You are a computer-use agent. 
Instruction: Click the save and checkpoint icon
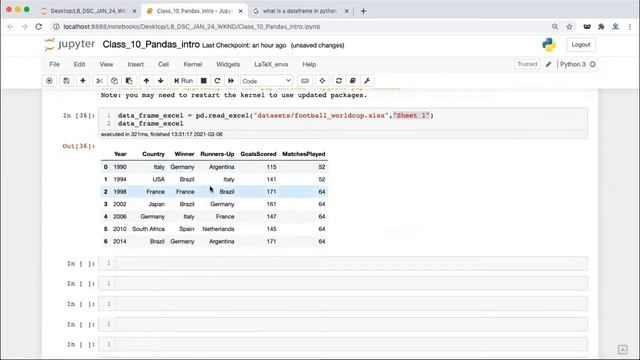(66, 81)
